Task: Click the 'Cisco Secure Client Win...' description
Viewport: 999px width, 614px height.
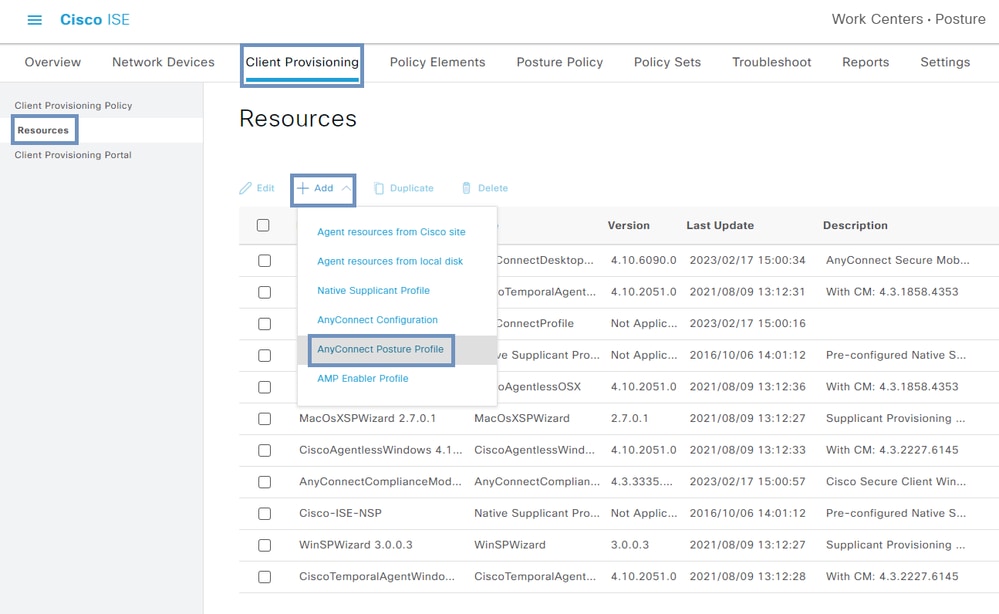Action: [896, 482]
